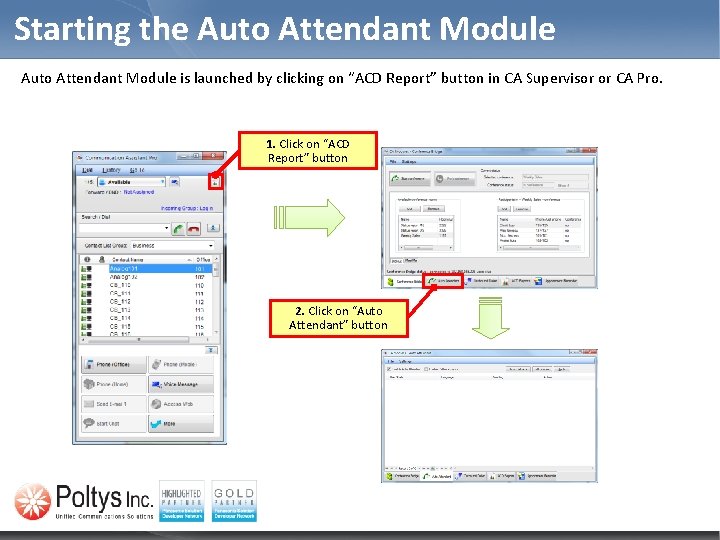Click Appointment Reminder tab in Conference Bridge window
The image size is (720, 540).
[x=557, y=281]
